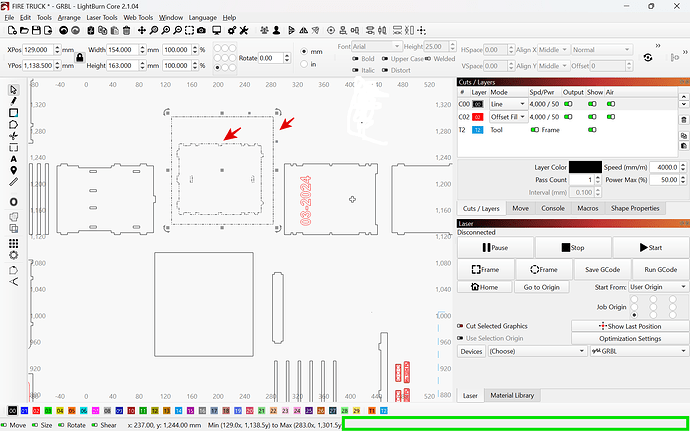Click the black Layer Color swatch
690x431 pixels.
coord(585,167)
